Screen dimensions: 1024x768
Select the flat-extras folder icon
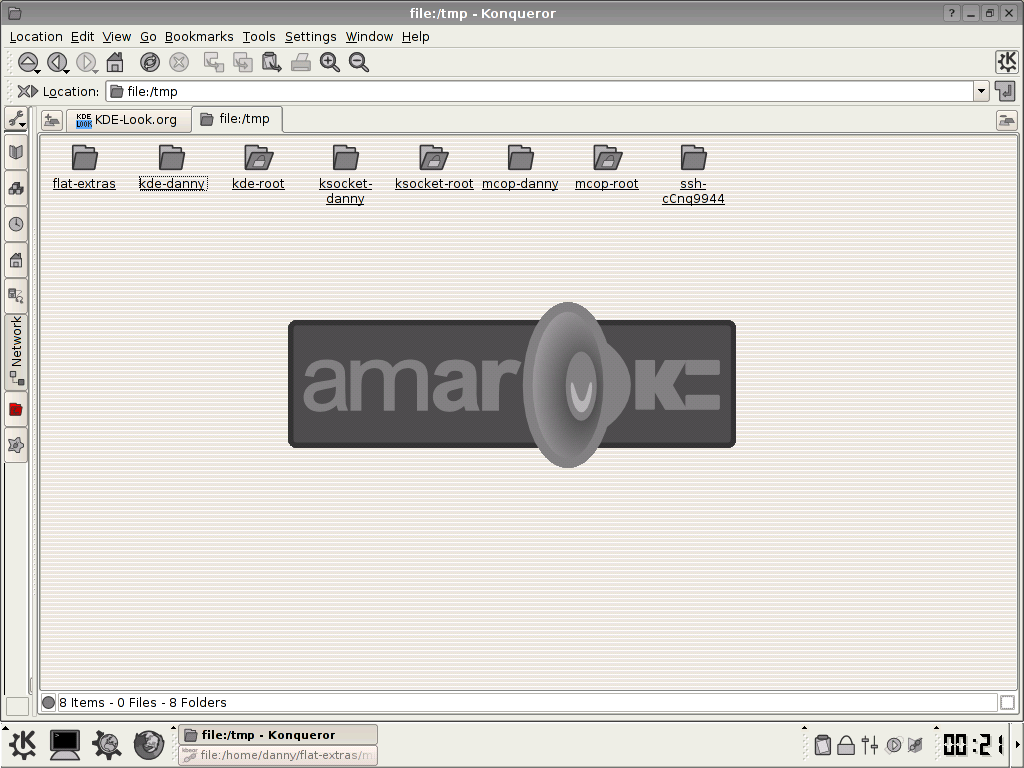(84, 157)
